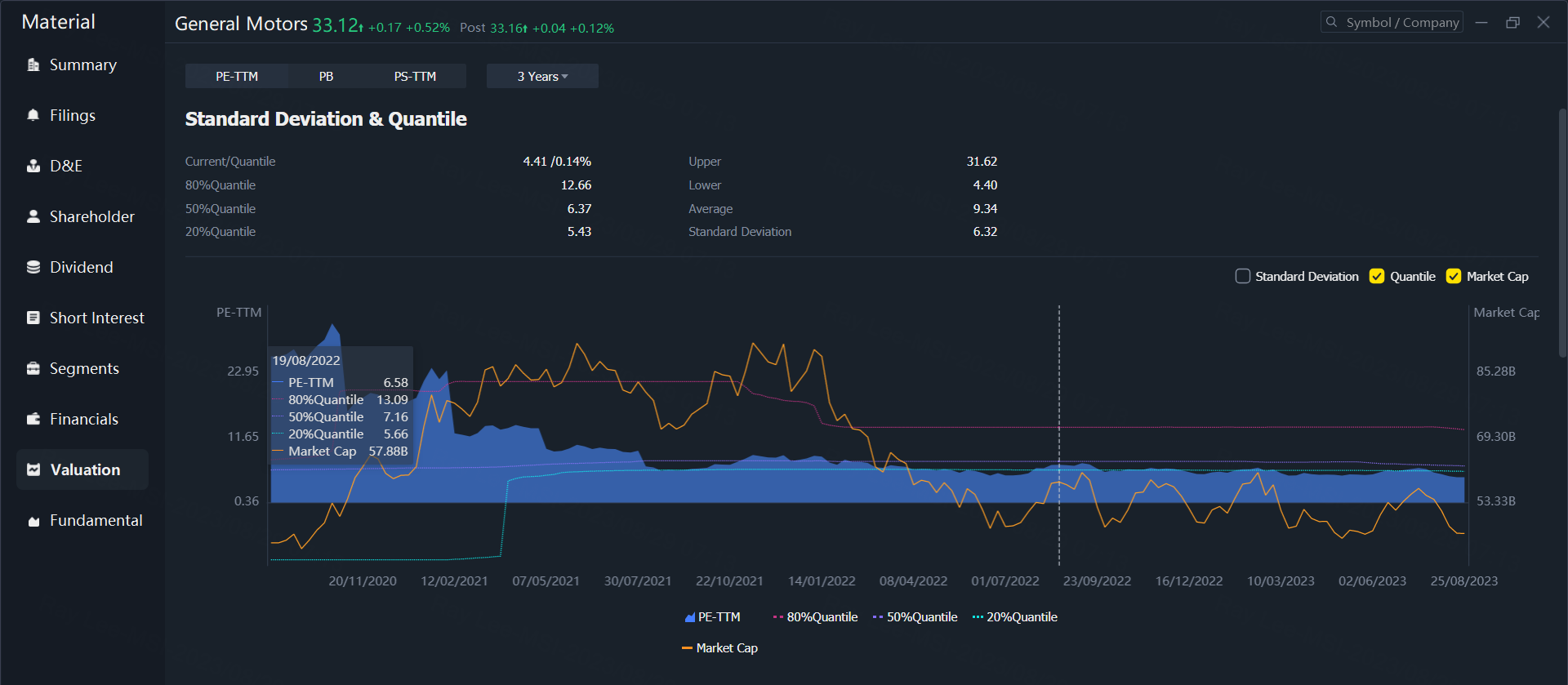1568x685 pixels.
Task: Click the 33.12 current price value
Action: click(335, 25)
